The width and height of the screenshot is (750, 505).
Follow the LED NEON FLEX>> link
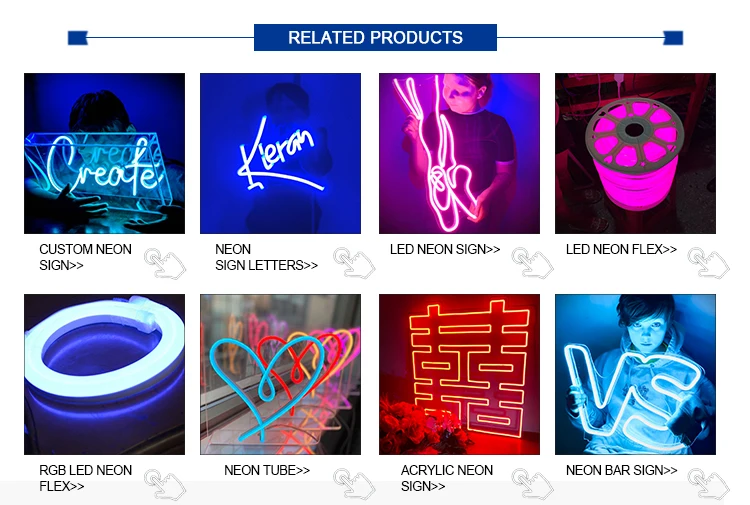[x=621, y=249]
